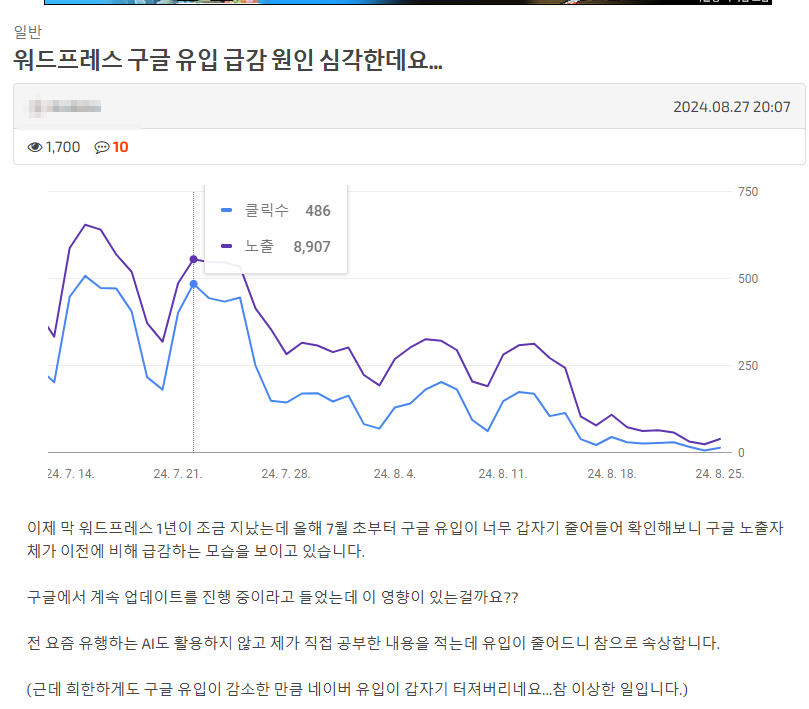The width and height of the screenshot is (809, 709).
Task: Click the purple 노출 legend swatch
Action: click(226, 246)
